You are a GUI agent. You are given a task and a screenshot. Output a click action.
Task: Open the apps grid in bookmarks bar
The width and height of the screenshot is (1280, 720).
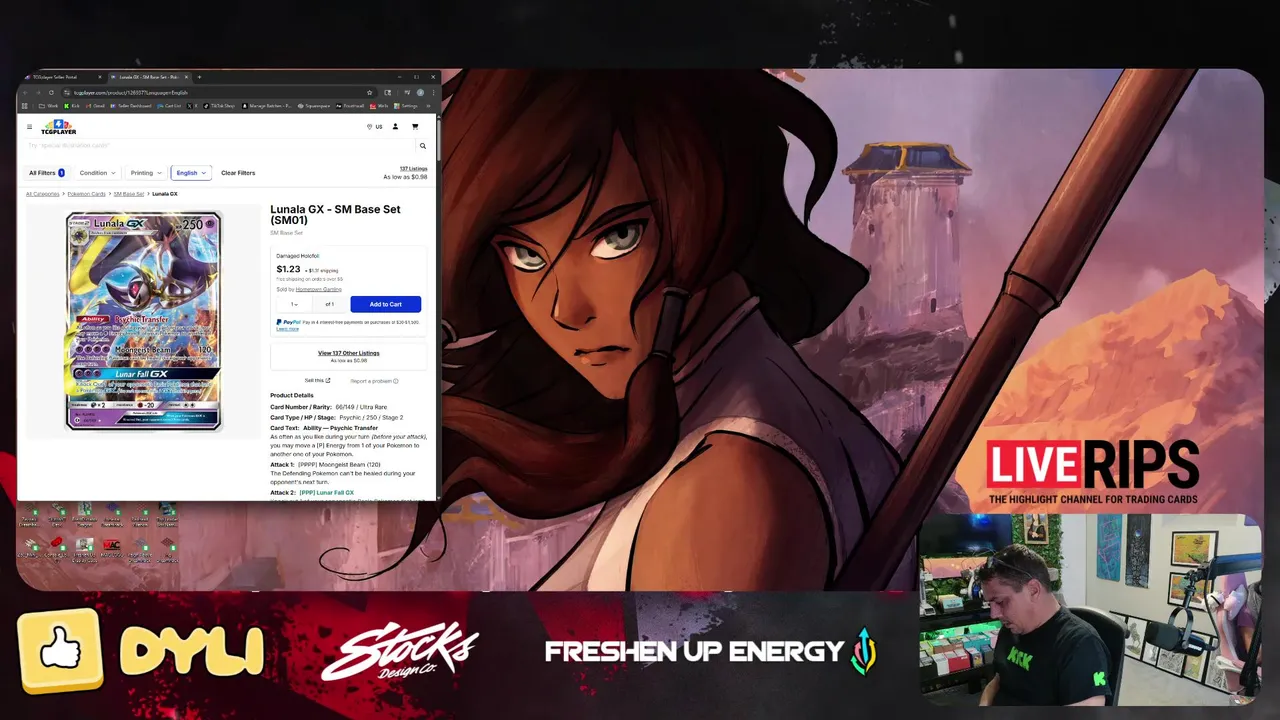25,106
